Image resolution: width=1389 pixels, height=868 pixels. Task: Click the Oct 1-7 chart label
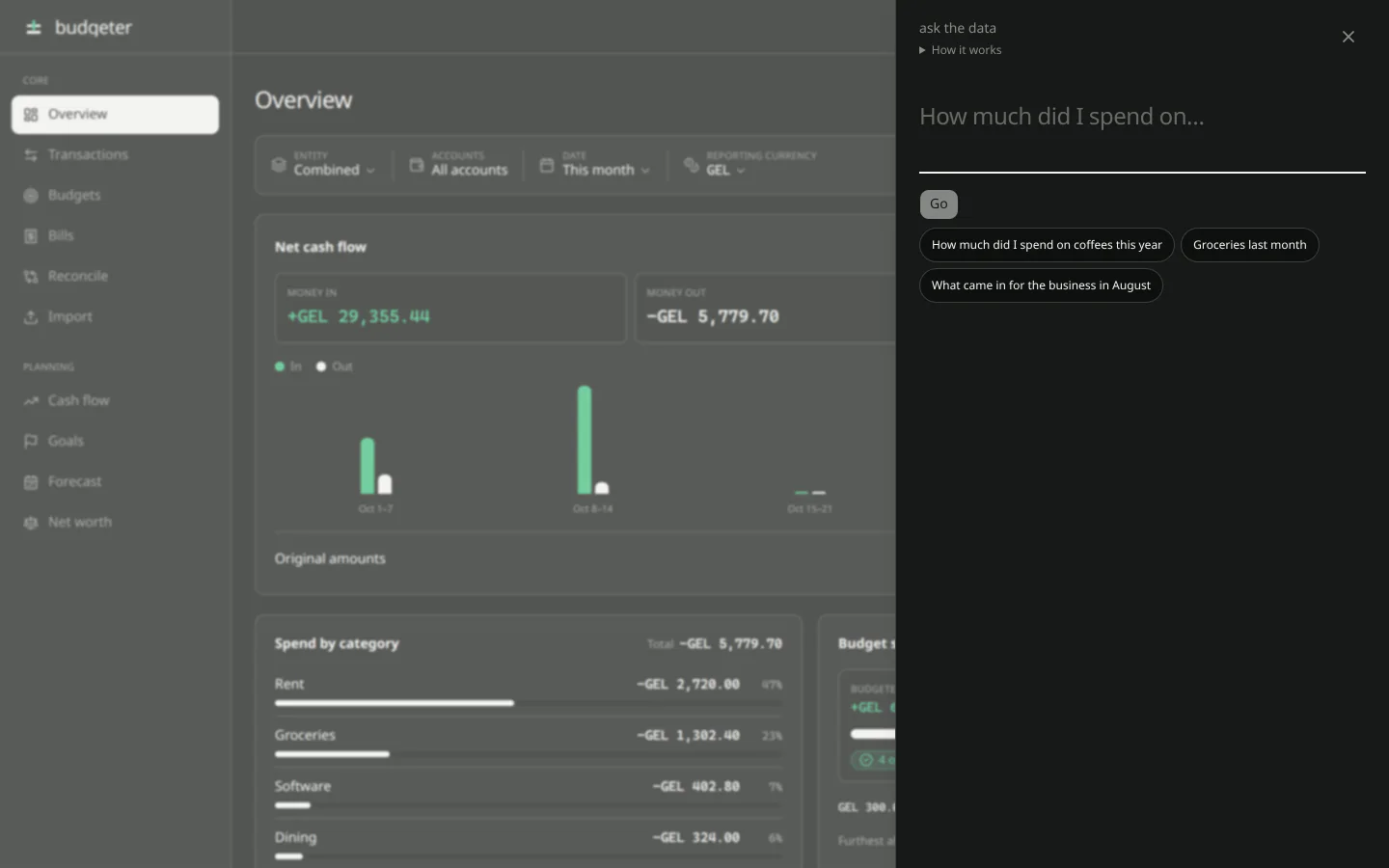(375, 509)
